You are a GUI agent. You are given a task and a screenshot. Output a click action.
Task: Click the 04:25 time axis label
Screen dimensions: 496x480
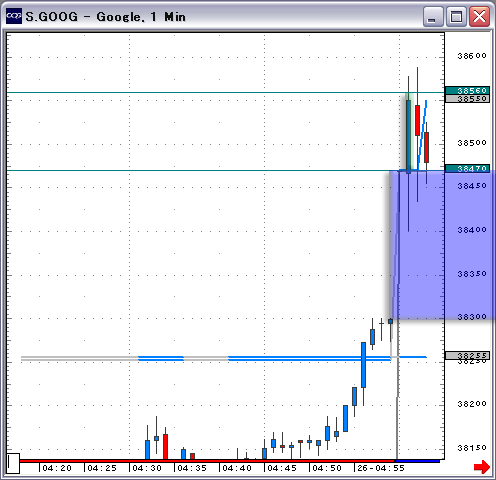pos(102,468)
